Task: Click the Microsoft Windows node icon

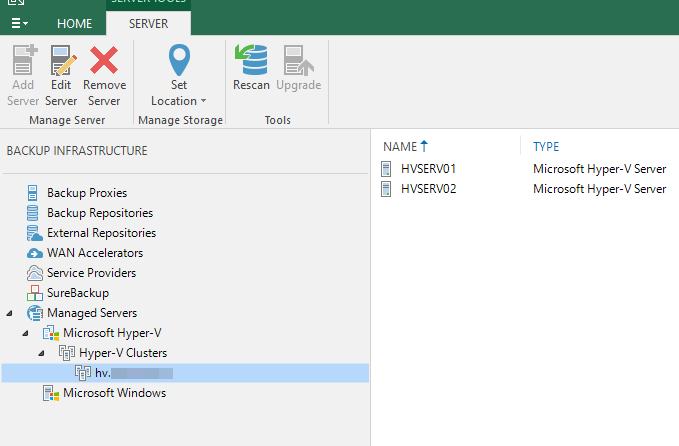Action: point(51,393)
